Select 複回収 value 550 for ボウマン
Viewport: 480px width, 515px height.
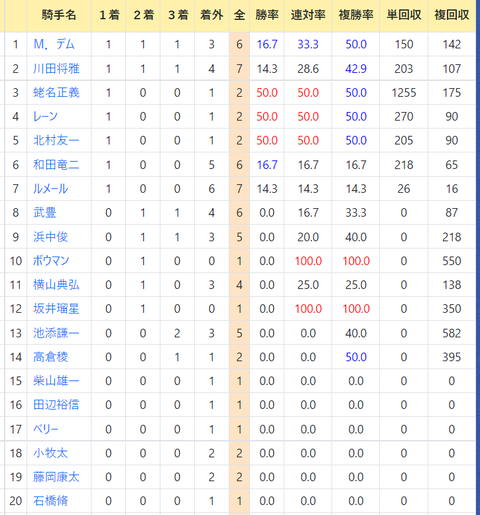coord(452,261)
